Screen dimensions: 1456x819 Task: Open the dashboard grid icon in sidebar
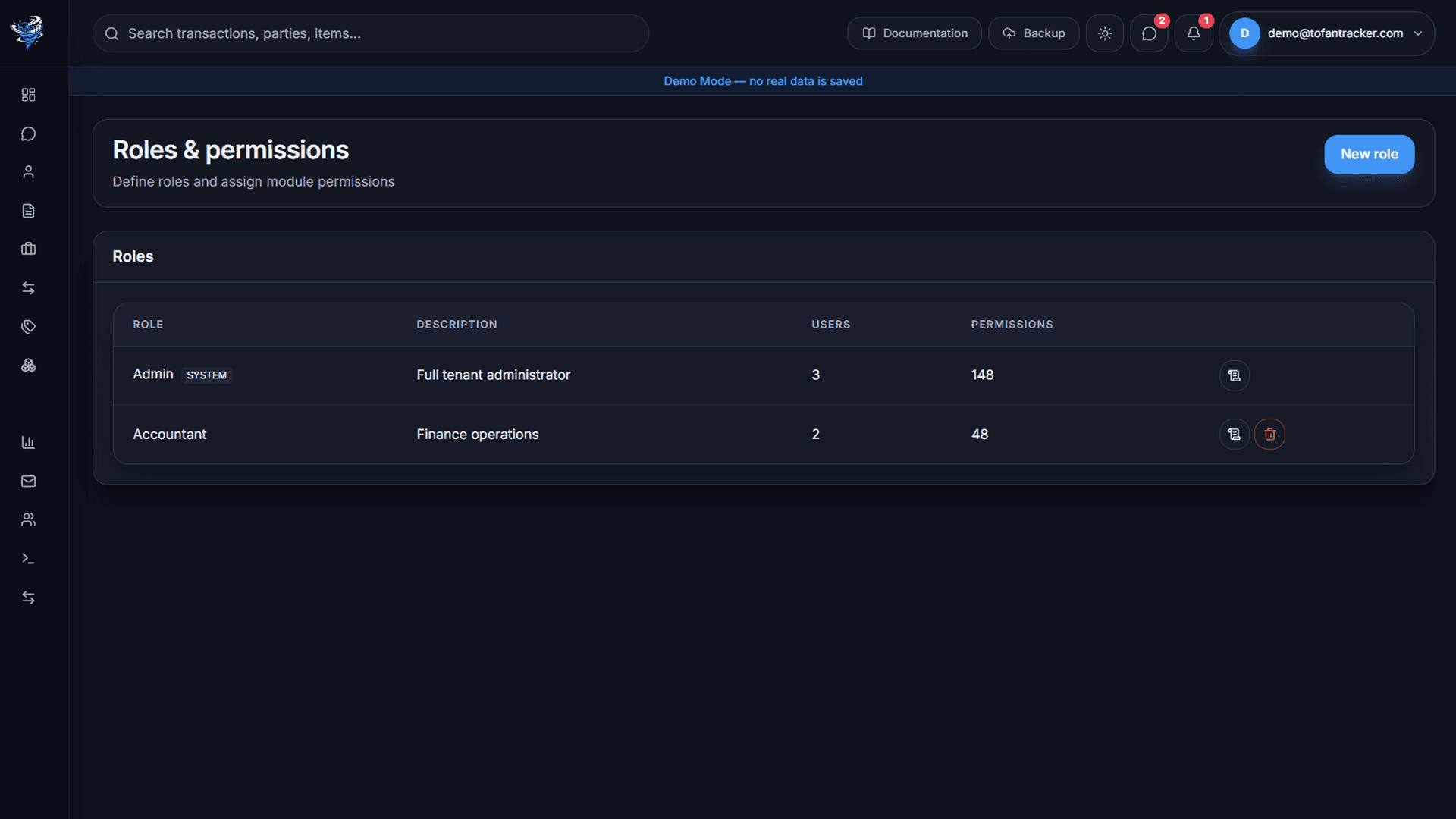(x=28, y=95)
